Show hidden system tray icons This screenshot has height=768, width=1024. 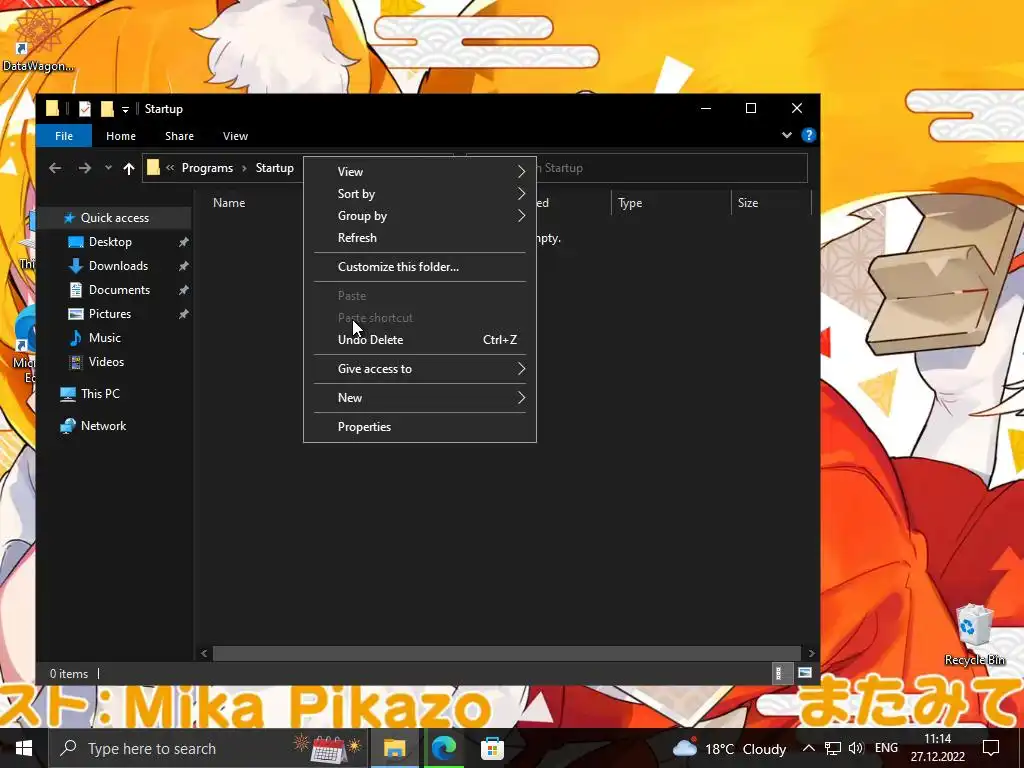tap(808, 748)
